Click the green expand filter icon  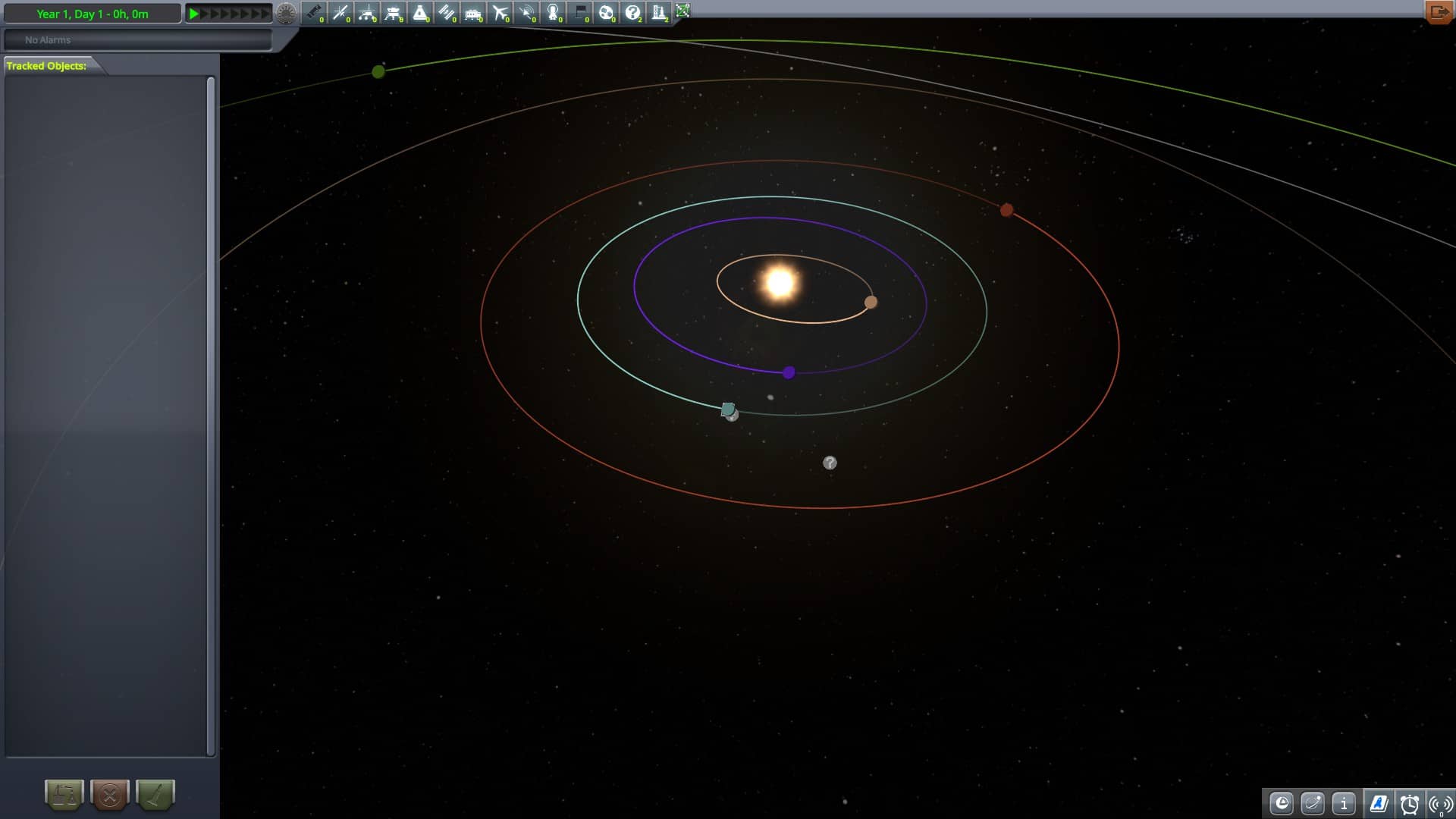coord(682,10)
